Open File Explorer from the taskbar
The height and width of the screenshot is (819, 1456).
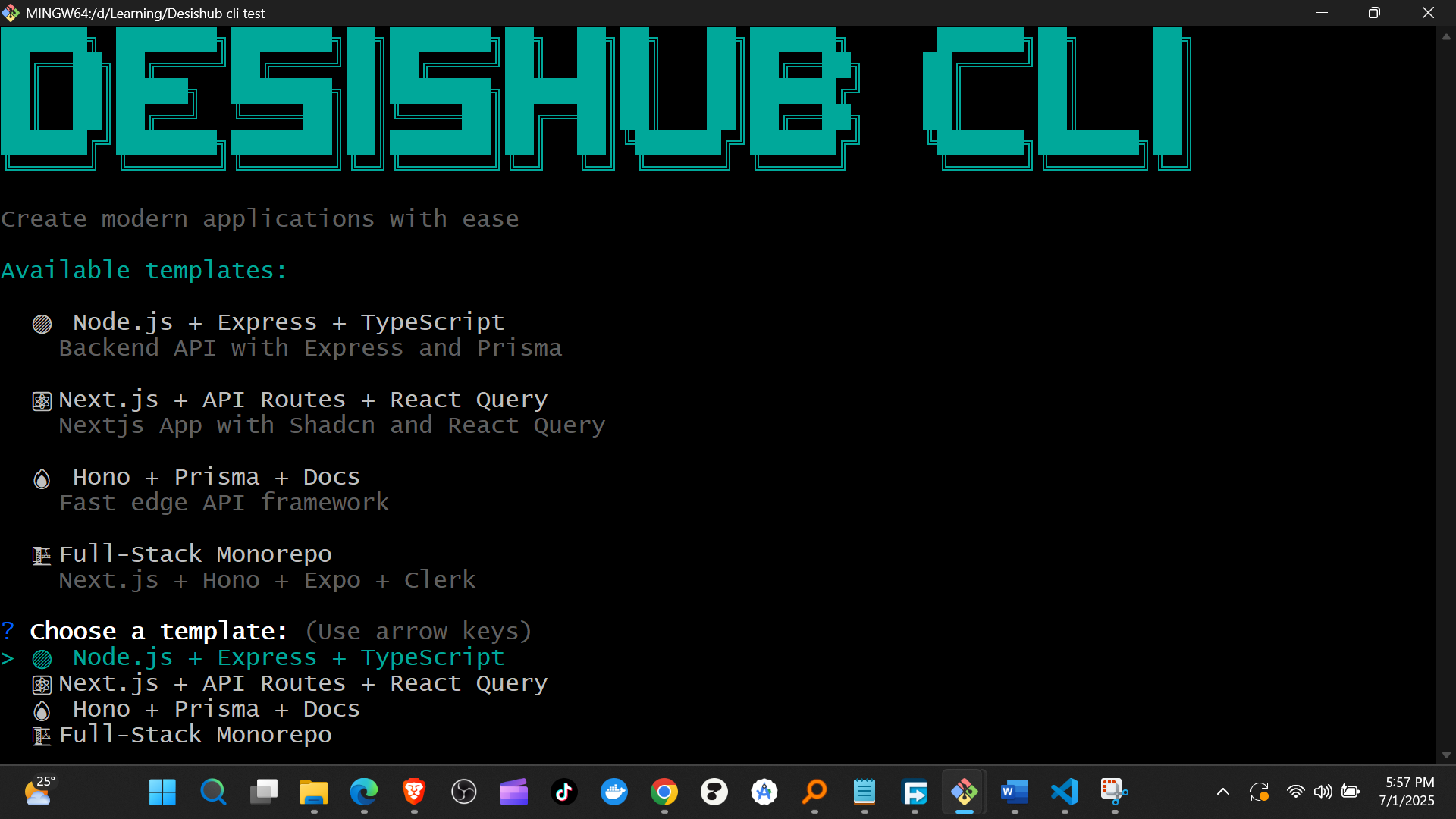tap(313, 792)
